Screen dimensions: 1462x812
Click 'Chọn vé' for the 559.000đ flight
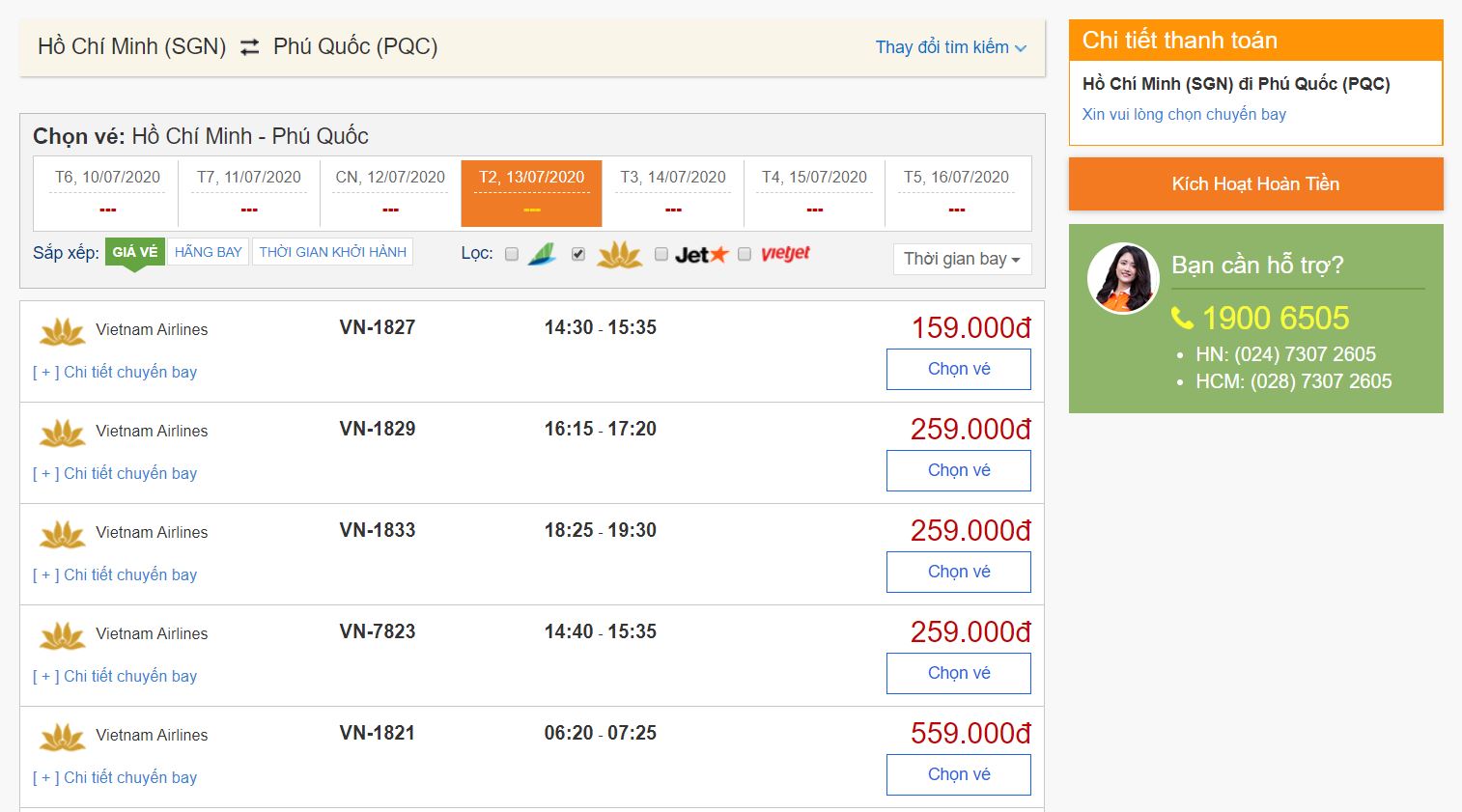click(959, 774)
